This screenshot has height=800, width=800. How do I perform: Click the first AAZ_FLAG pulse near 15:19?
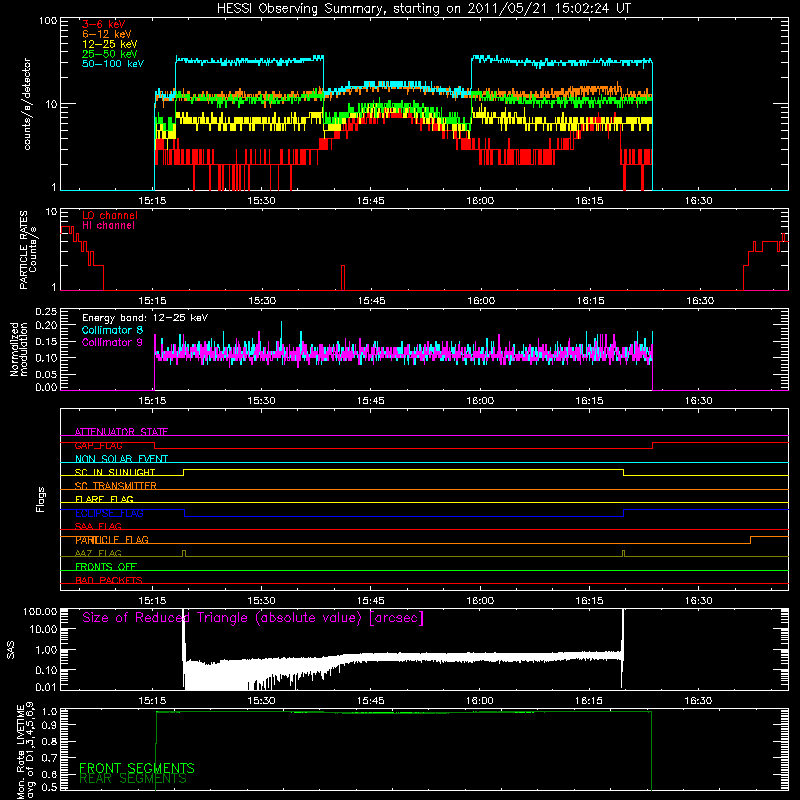tap(184, 554)
